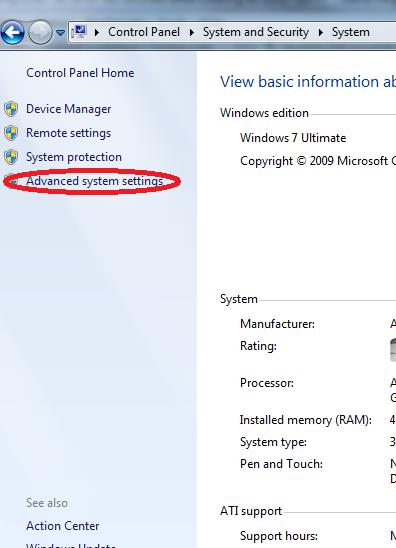The width and height of the screenshot is (396, 548).
Task: Open Remote settings link
Action: 69,133
